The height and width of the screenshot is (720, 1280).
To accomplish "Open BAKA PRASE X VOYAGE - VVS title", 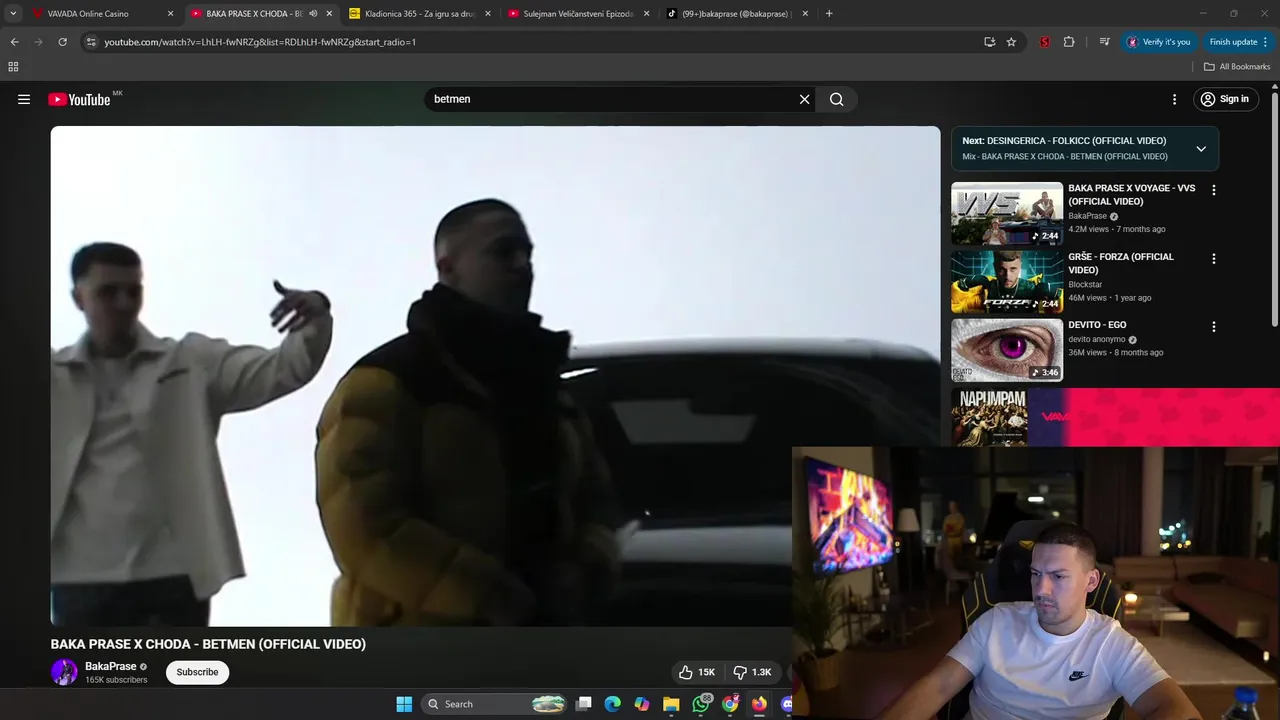I will click(1132, 195).
